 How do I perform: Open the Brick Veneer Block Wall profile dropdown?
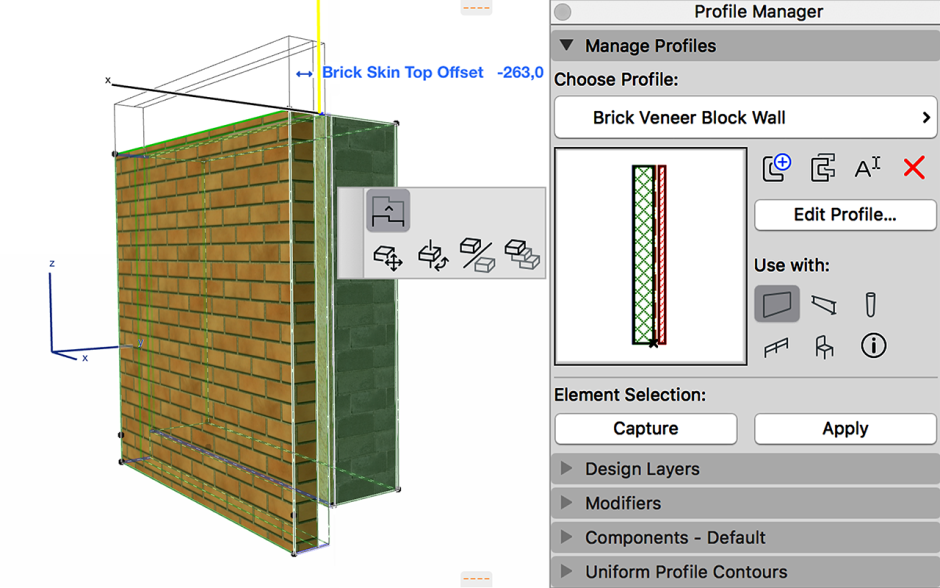(x=746, y=117)
